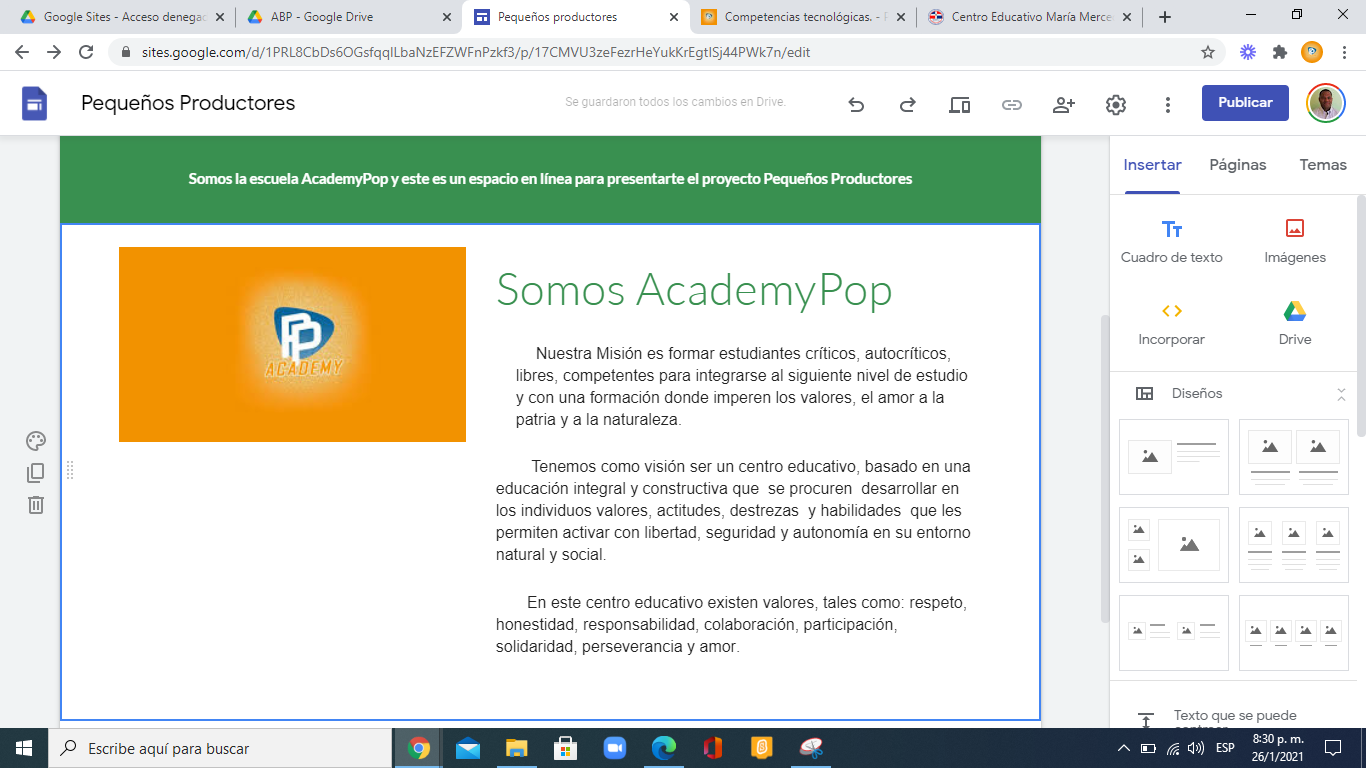Click the Nuestra Misión paragraph

(x=741, y=387)
